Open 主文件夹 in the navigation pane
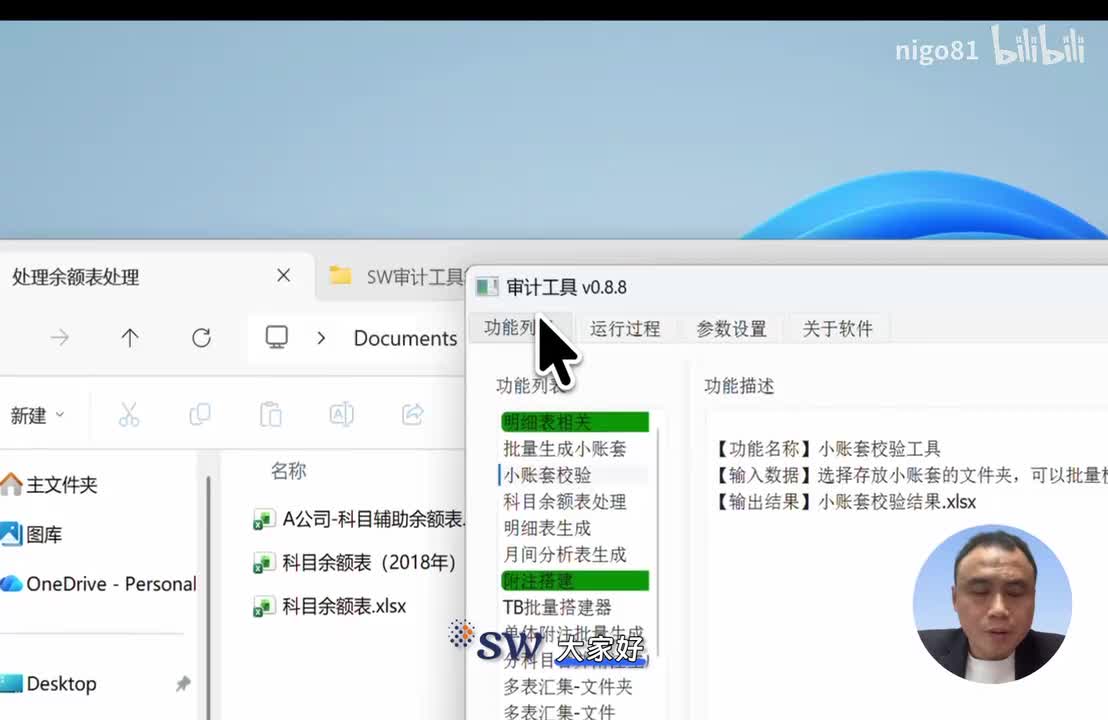The height and width of the screenshot is (720, 1108). tap(49, 485)
